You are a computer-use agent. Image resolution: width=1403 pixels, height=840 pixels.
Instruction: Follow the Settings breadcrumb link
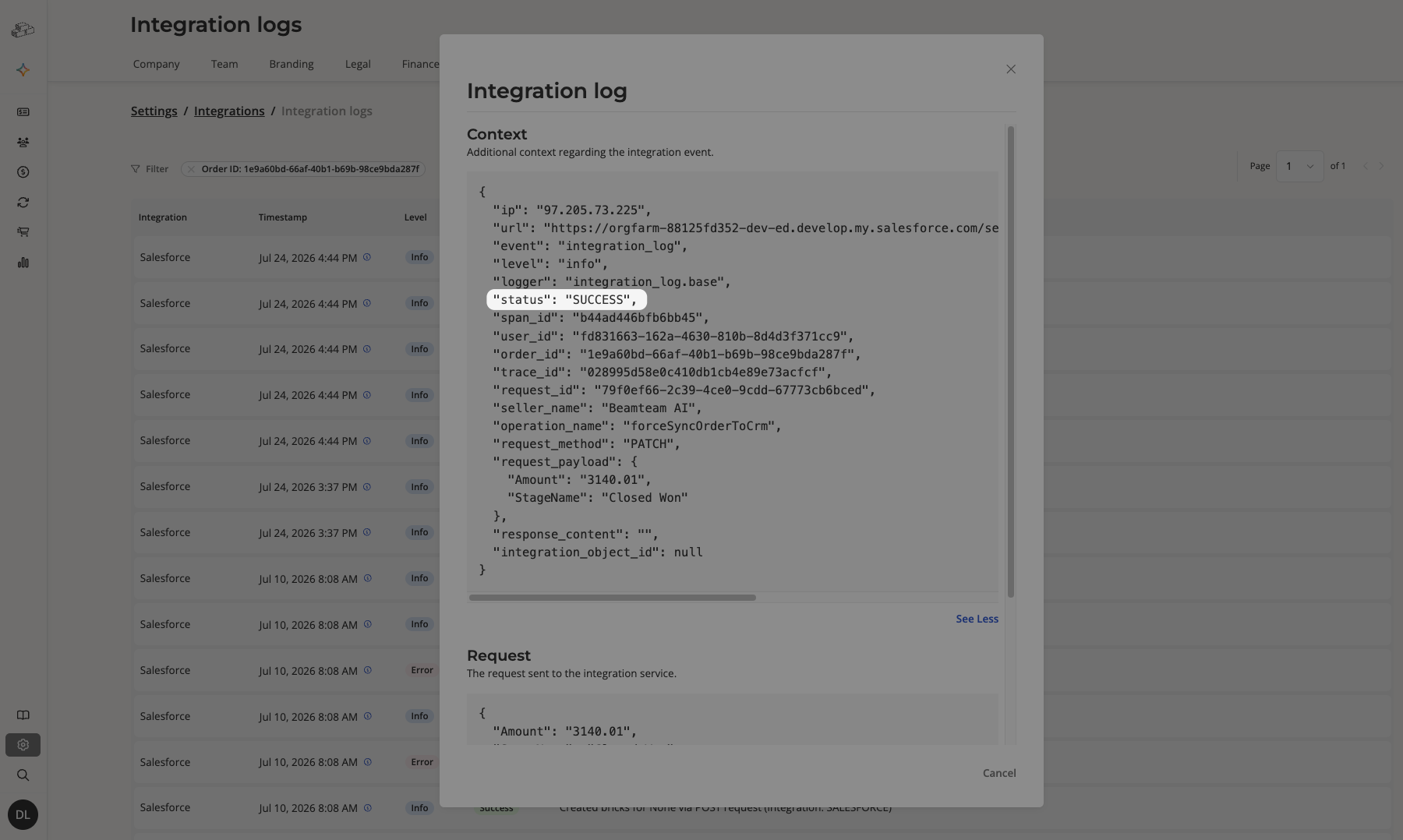154,111
